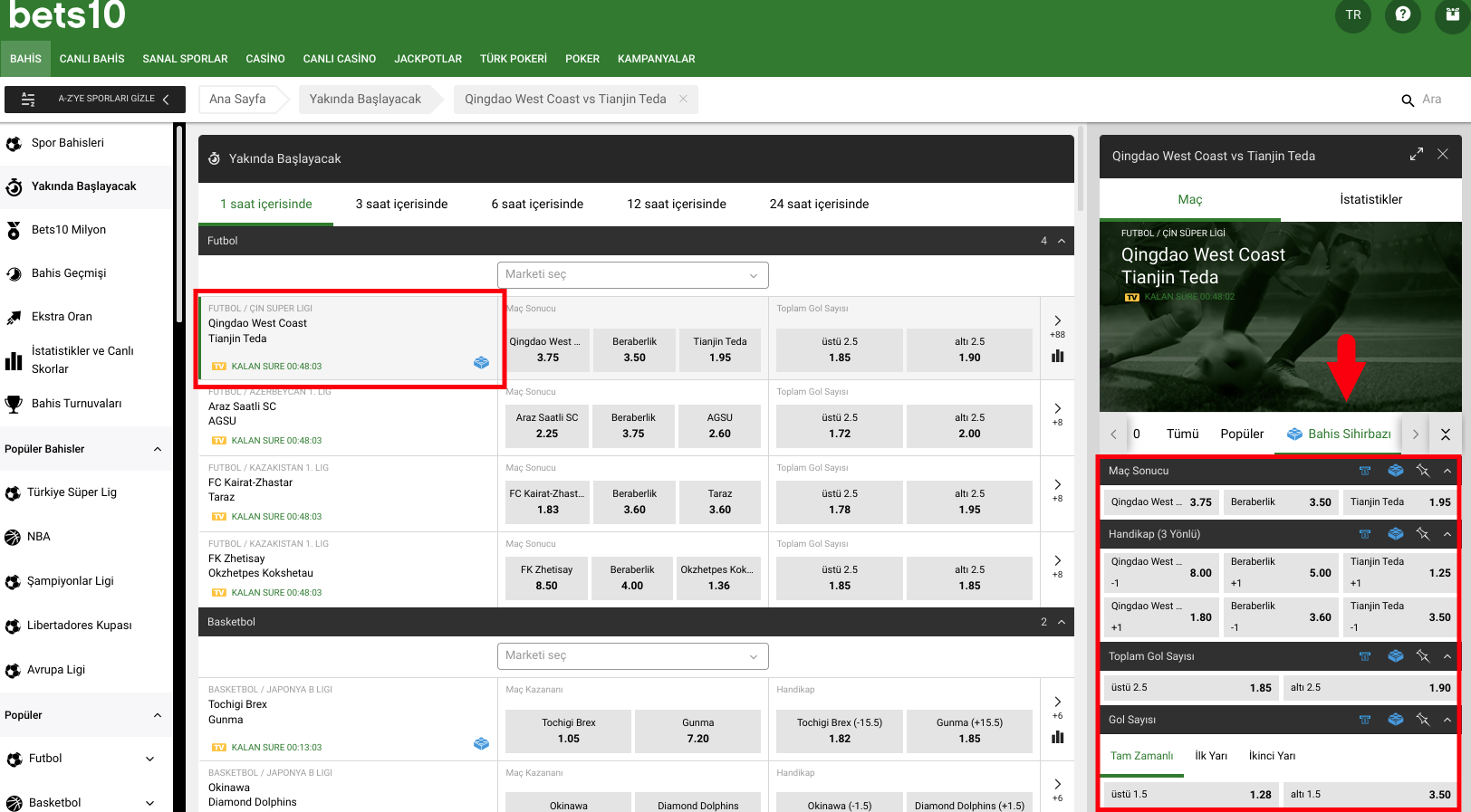Bet FK Zhetisay at 8.50

pos(546,578)
